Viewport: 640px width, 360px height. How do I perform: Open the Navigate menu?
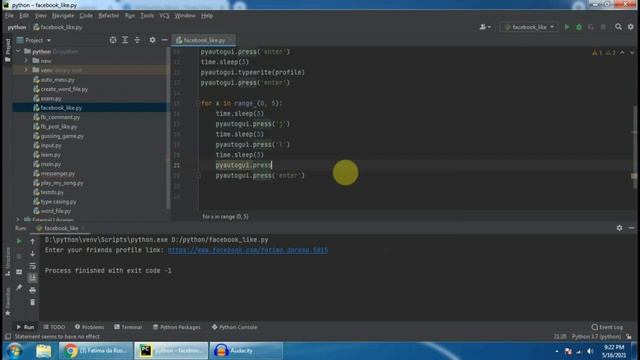click(63, 16)
